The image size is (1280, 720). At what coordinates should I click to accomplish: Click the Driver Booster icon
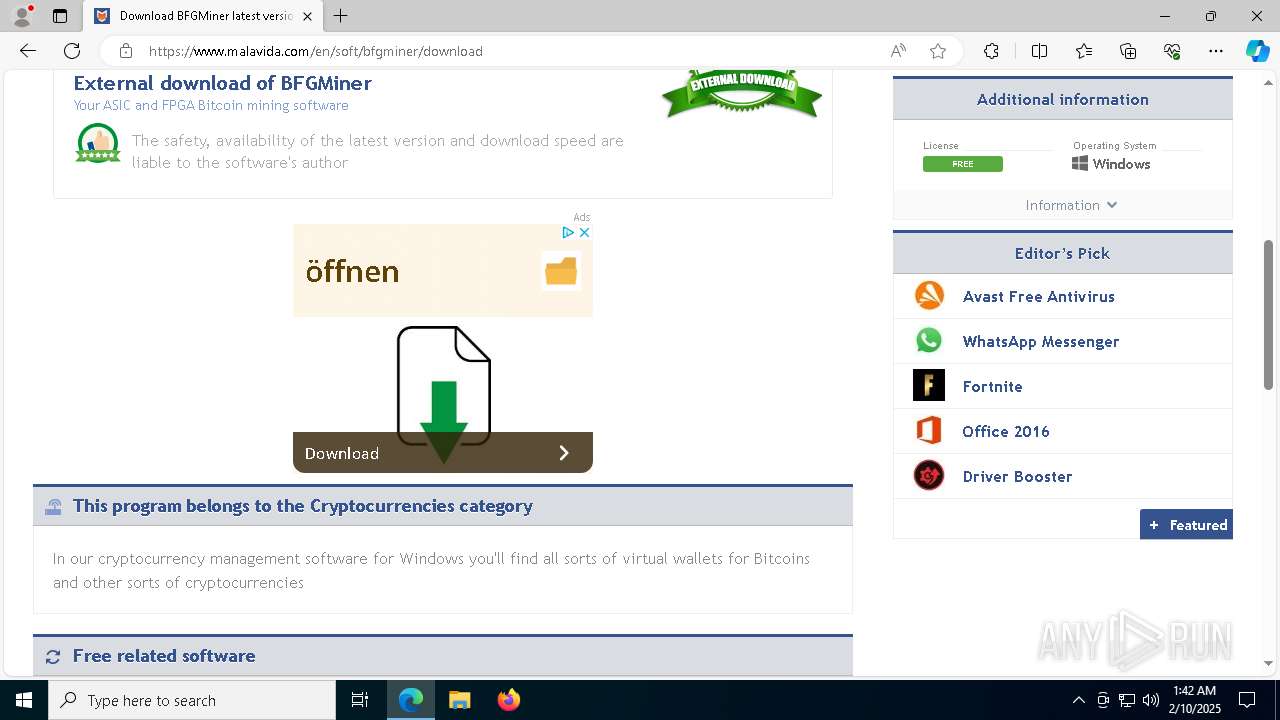tap(929, 476)
